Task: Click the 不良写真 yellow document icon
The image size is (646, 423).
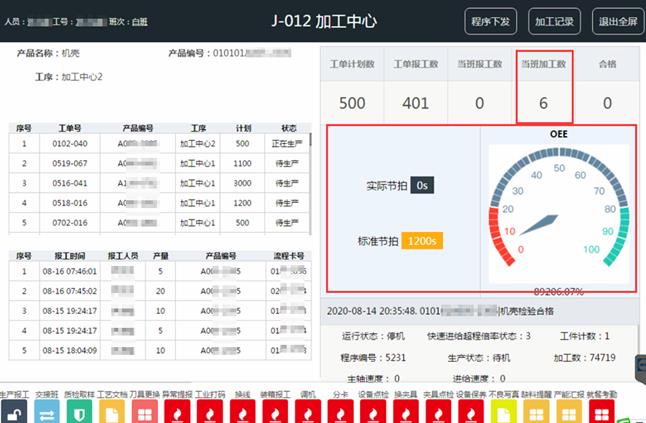Action: pos(503,412)
